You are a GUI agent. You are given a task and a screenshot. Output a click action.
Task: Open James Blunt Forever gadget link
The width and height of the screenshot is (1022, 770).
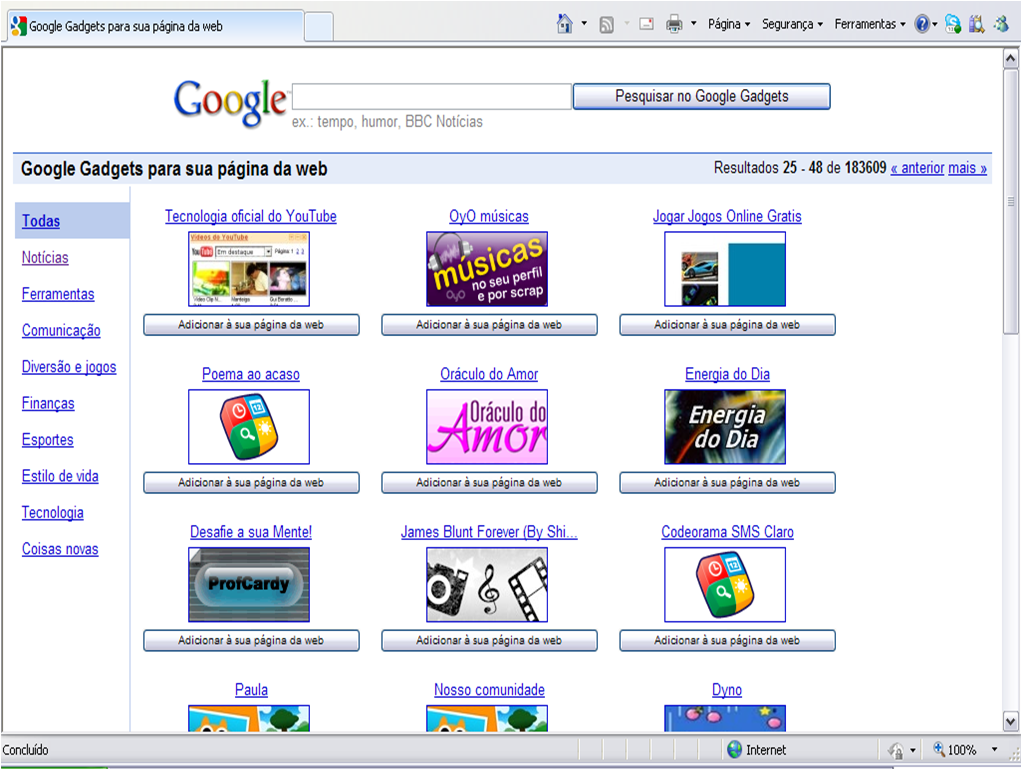(x=489, y=532)
